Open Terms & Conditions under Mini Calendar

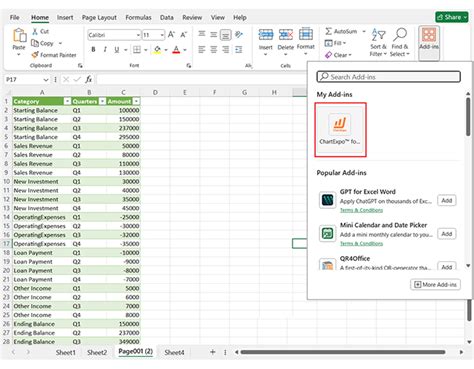[x=361, y=243]
